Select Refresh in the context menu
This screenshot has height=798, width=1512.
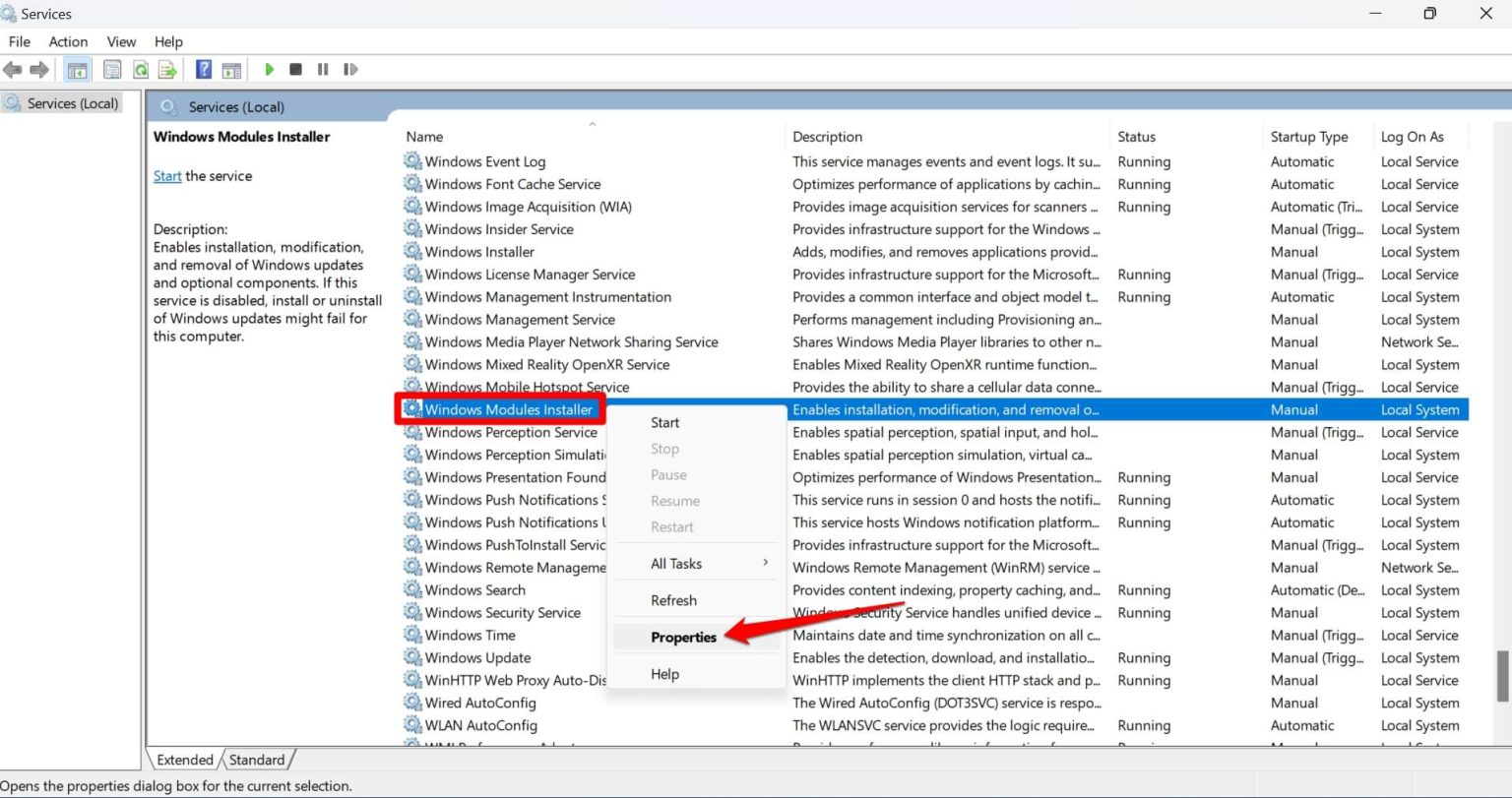click(673, 600)
